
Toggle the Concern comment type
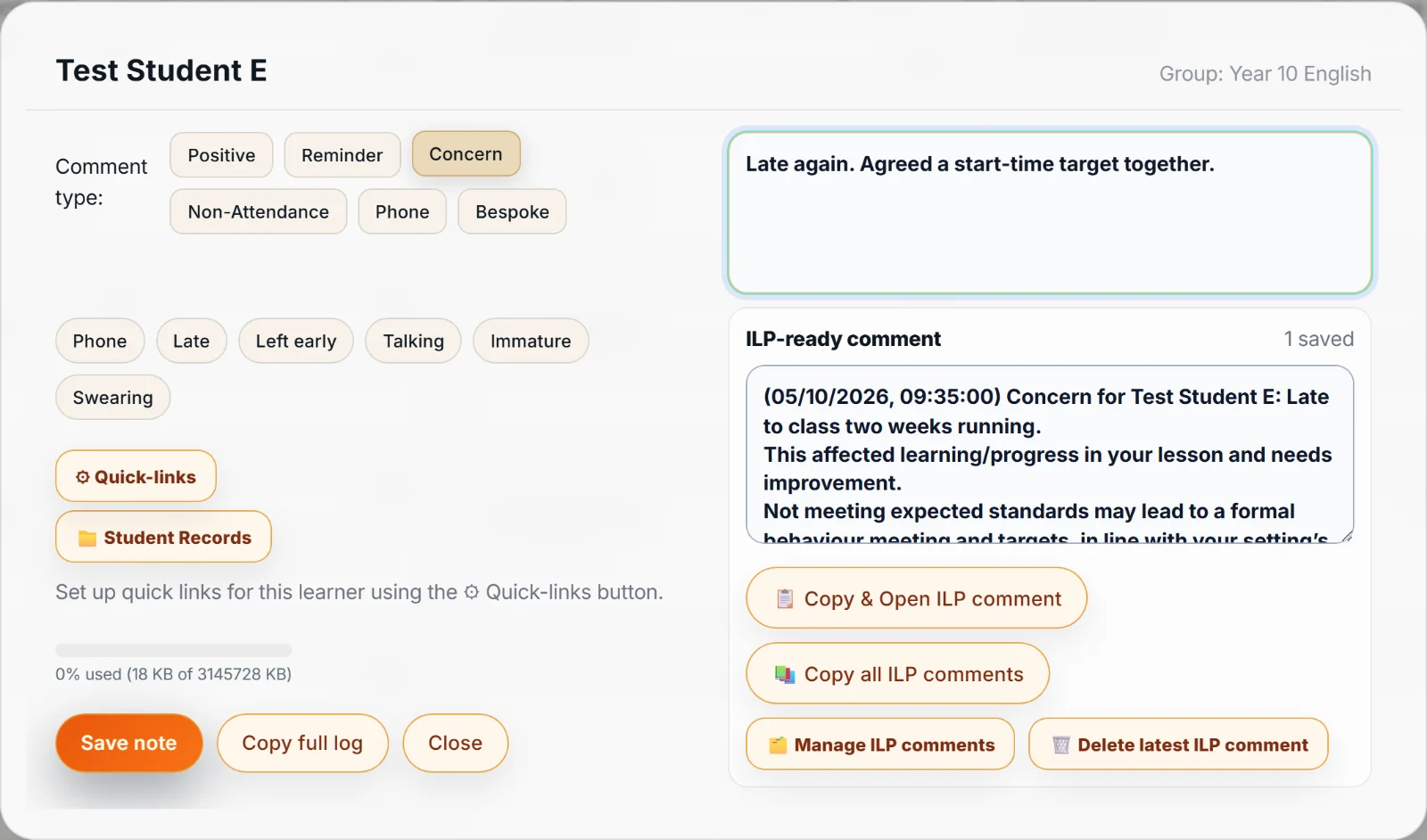(x=466, y=154)
